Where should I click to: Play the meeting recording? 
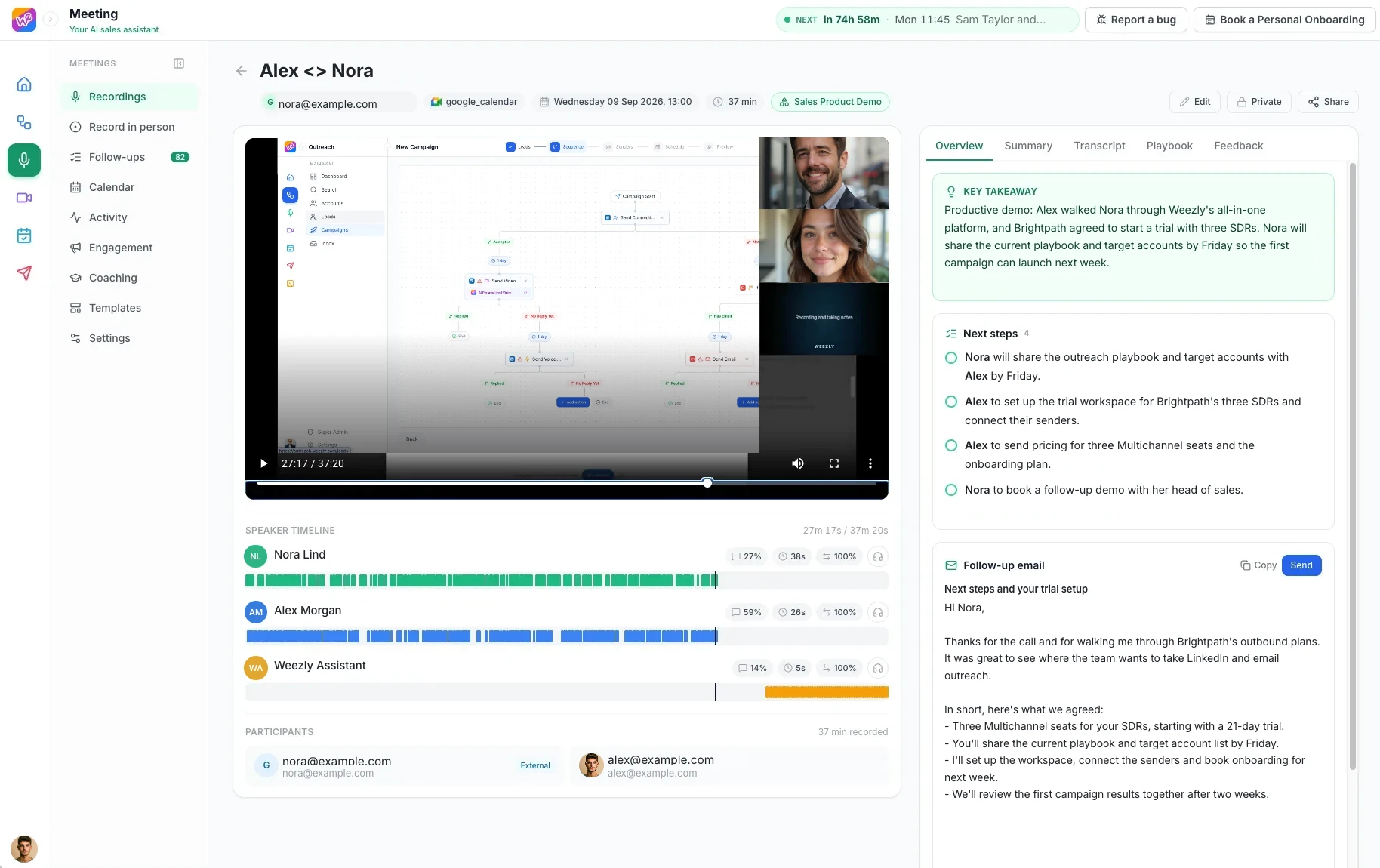tap(263, 463)
